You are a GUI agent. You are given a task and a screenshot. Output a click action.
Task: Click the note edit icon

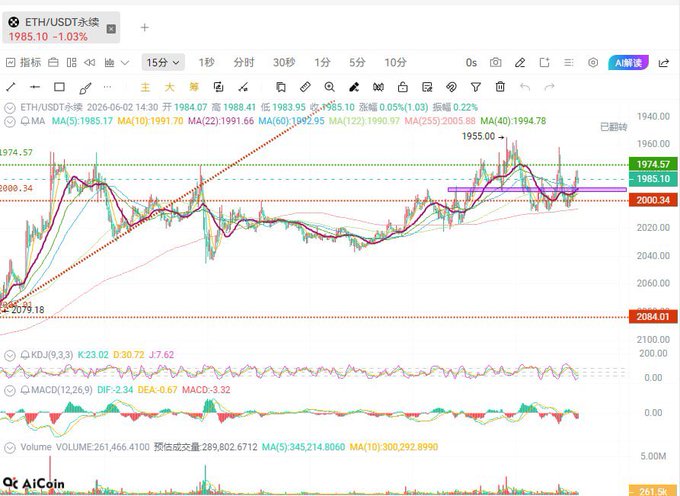click(427, 87)
